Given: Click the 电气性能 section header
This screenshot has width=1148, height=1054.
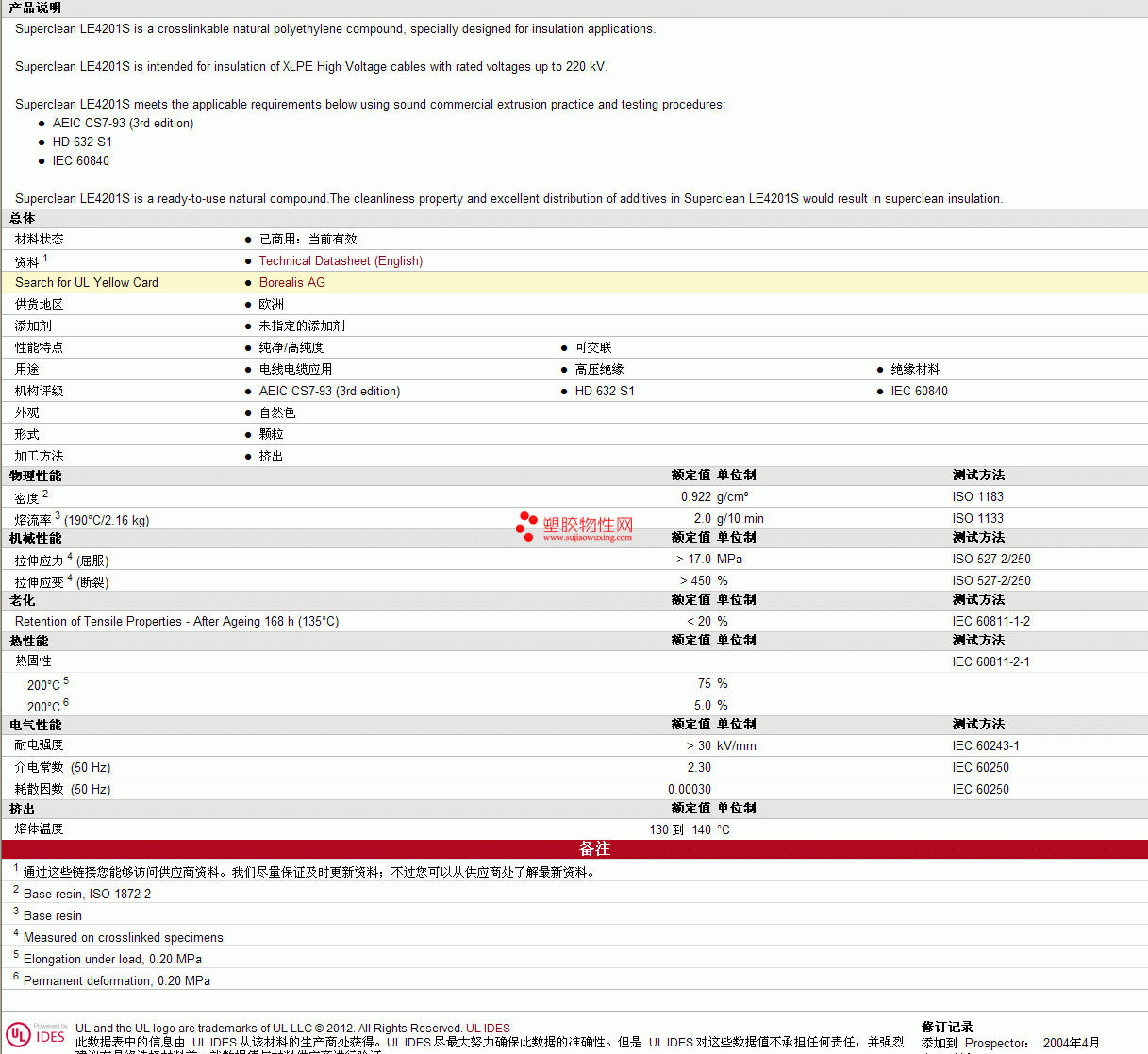Looking at the screenshot, I should (x=36, y=726).
